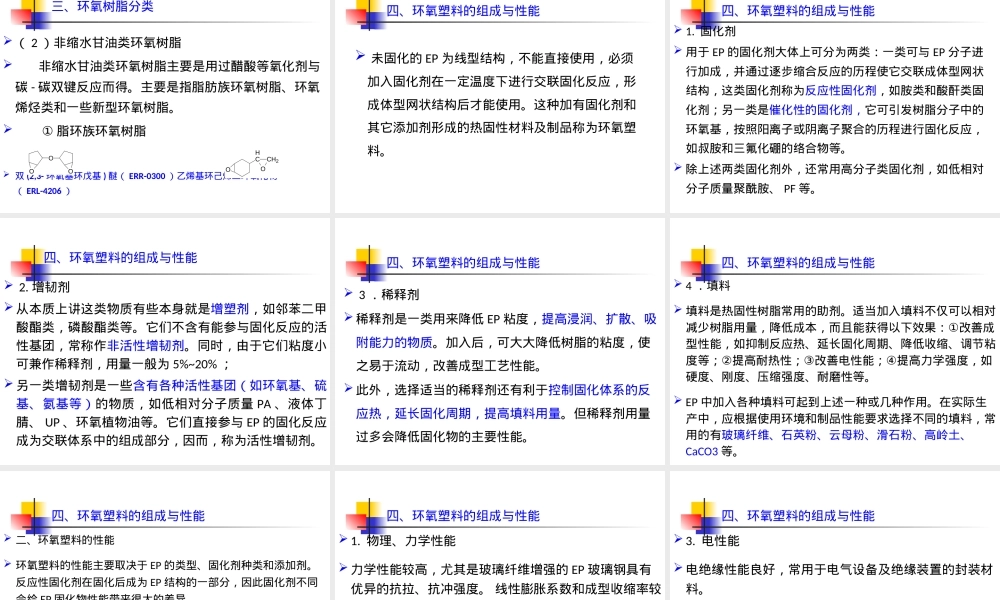Select the slide thumbnail headed 3. 电性能
The height and width of the screenshot is (600, 1000).
click(x=835, y=536)
